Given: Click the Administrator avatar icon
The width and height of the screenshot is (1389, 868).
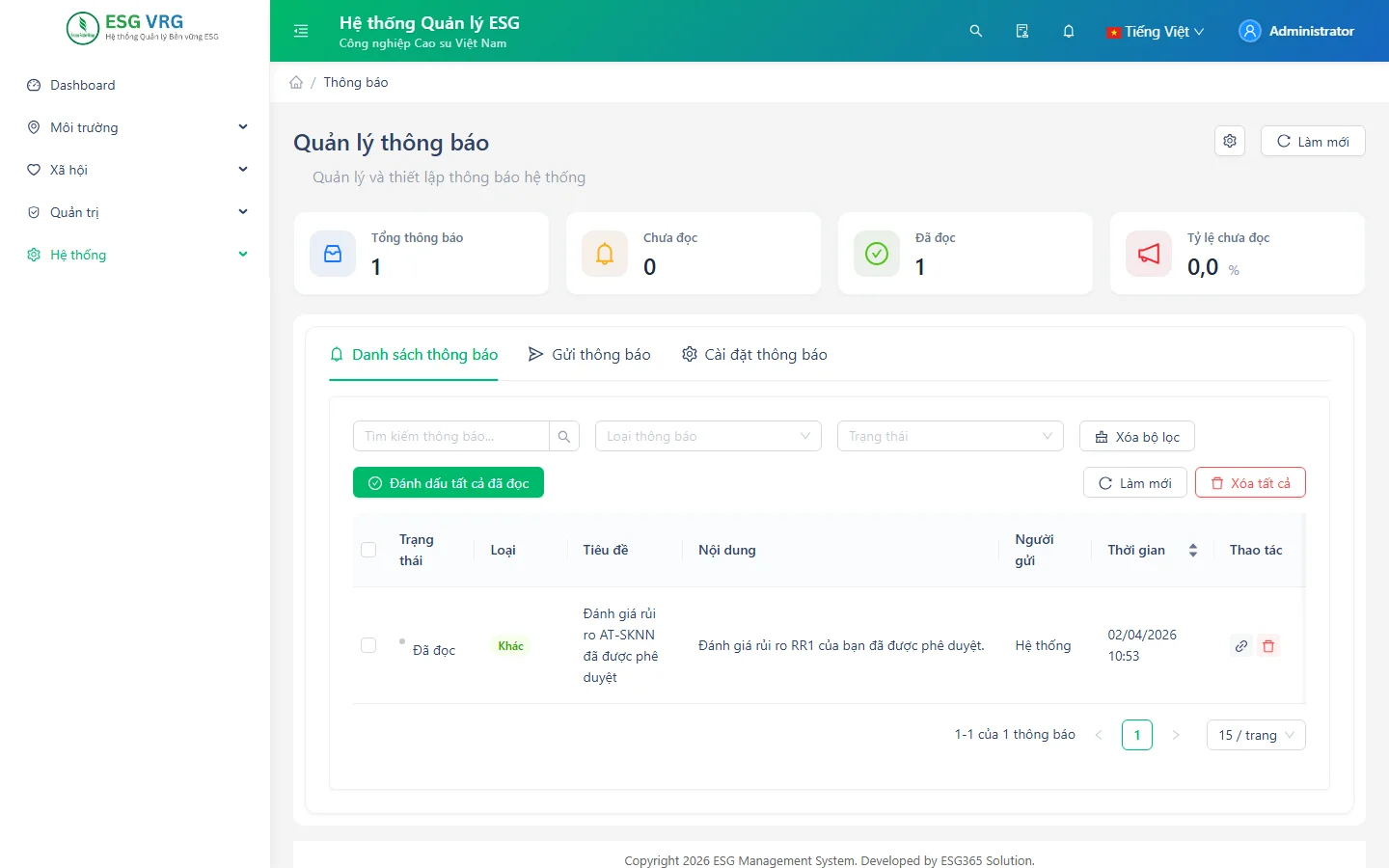Looking at the screenshot, I should [x=1250, y=31].
